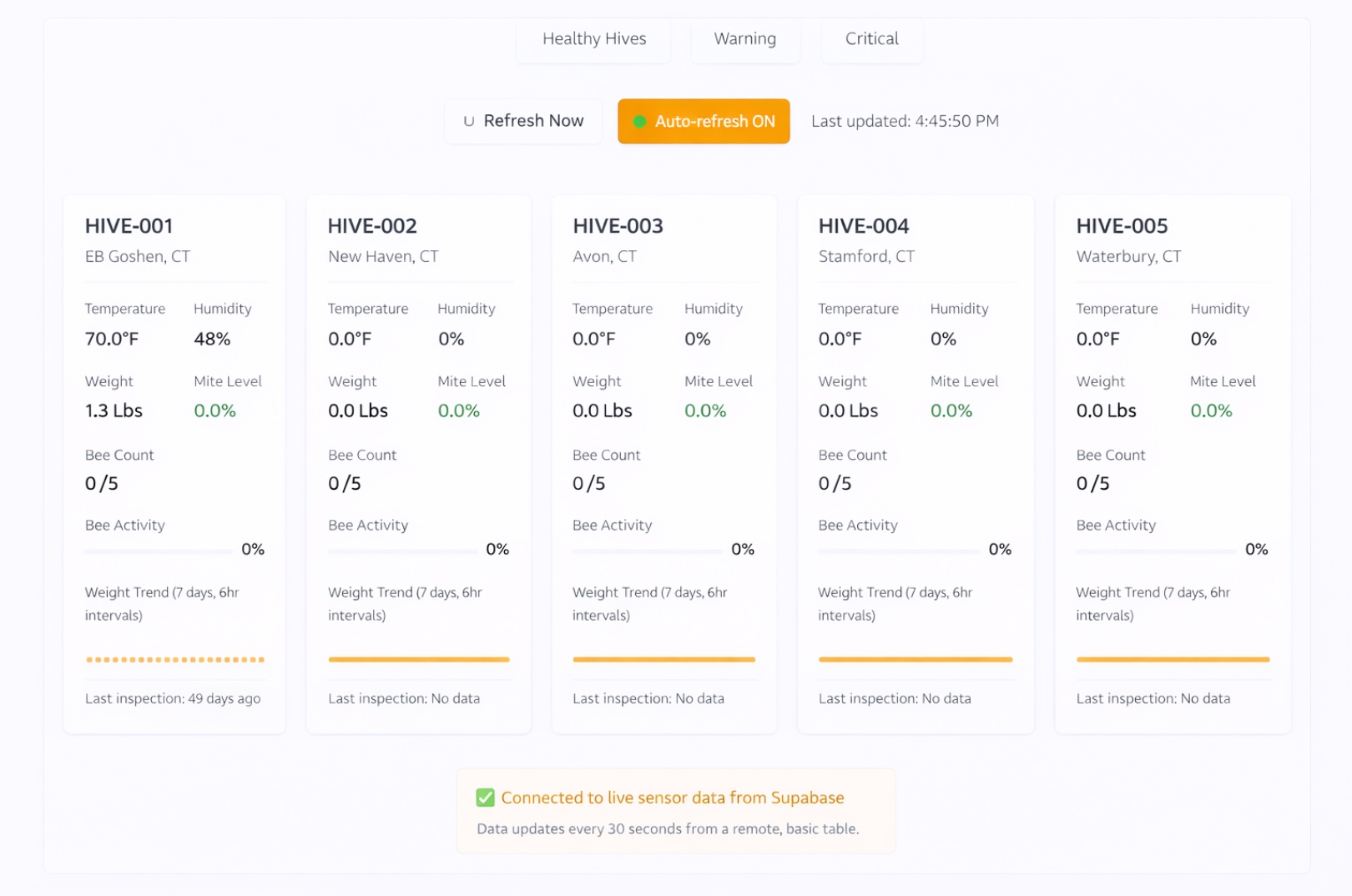The width and height of the screenshot is (1352, 896).
Task: Click the Last updated timestamp
Action: pos(904,121)
